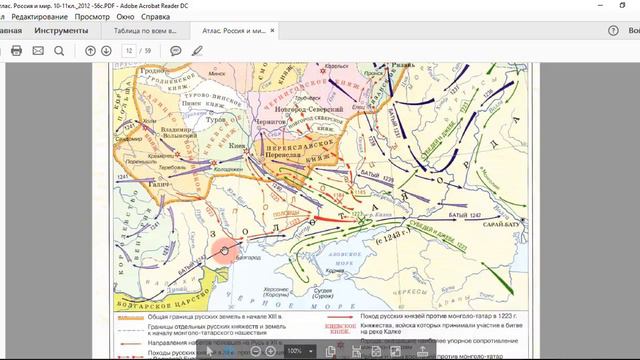Choose the selection arrow tool in floating toolbar
The image size is (640, 360).
(209, 351)
